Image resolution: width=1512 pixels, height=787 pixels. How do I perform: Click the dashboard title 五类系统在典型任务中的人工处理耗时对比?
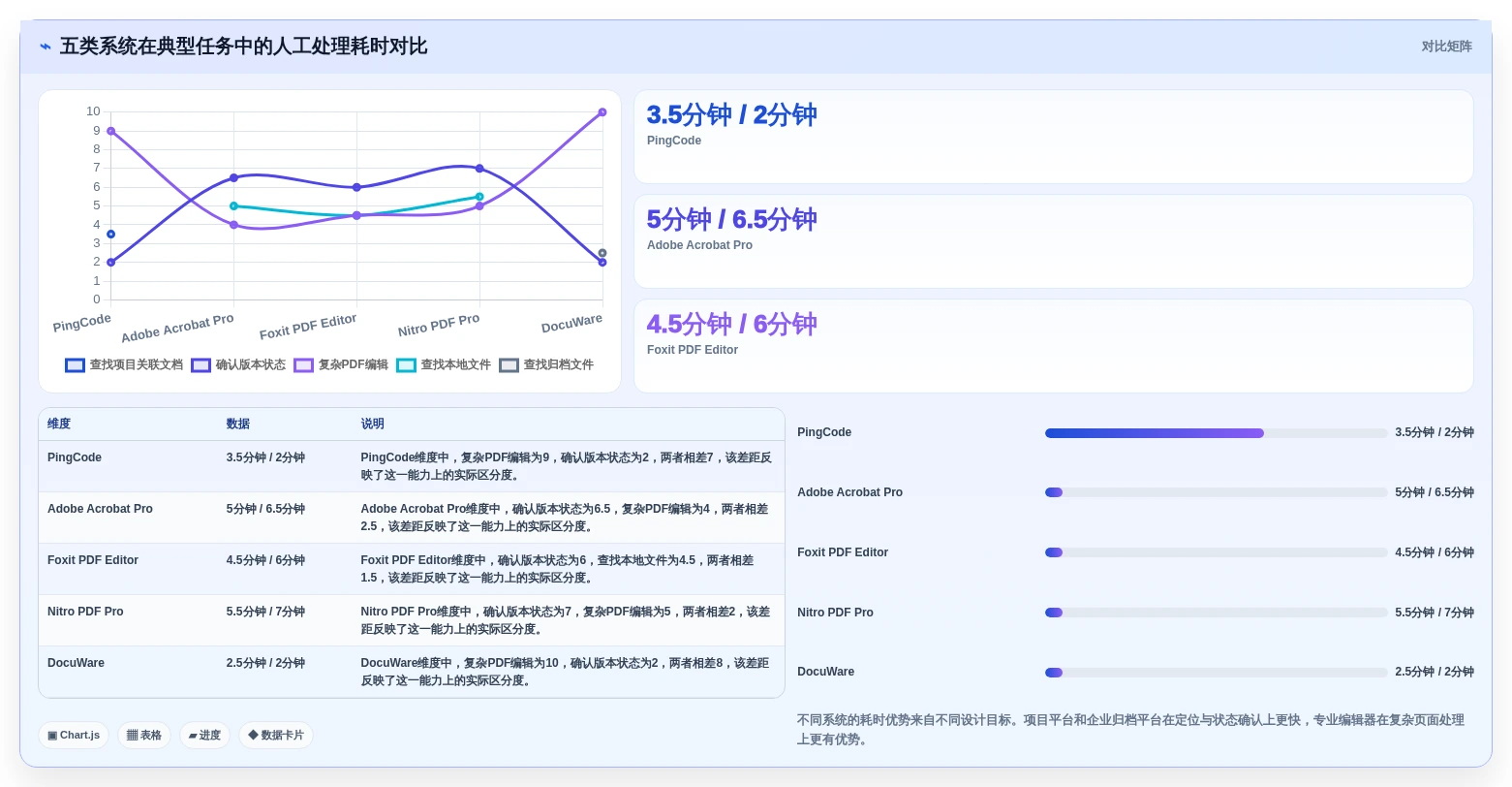tap(243, 47)
